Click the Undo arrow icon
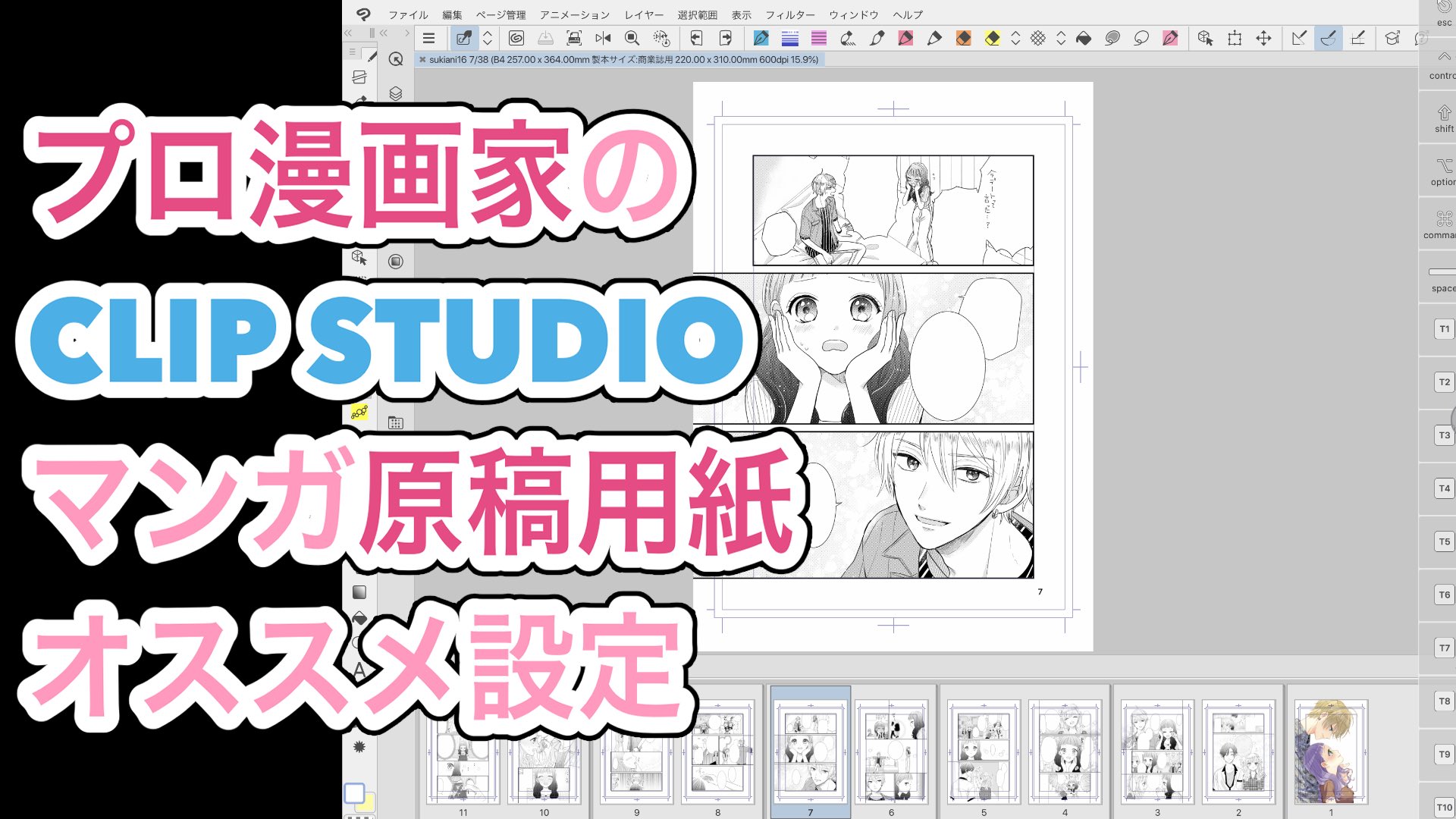 tap(696, 37)
